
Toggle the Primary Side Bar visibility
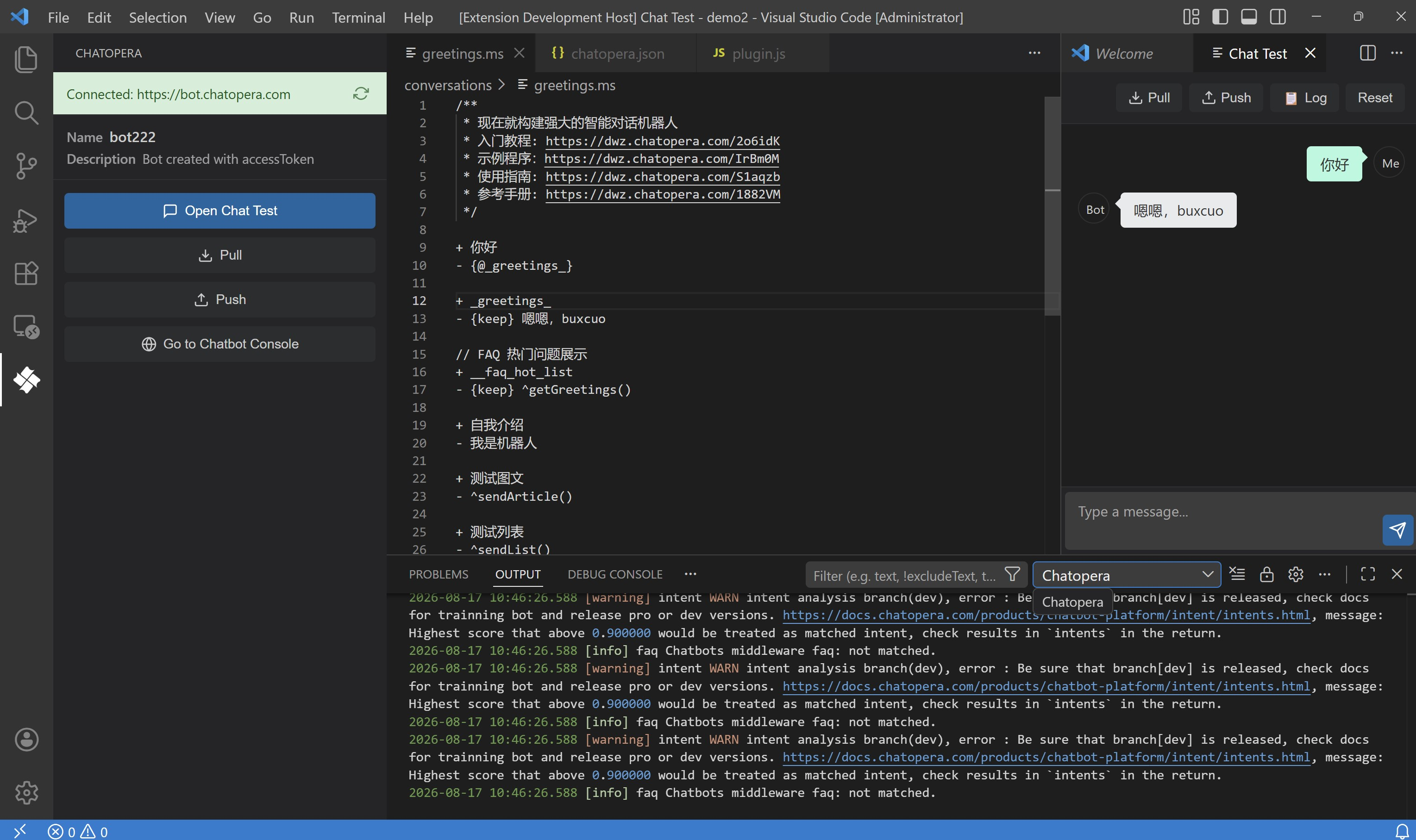tap(1220, 17)
